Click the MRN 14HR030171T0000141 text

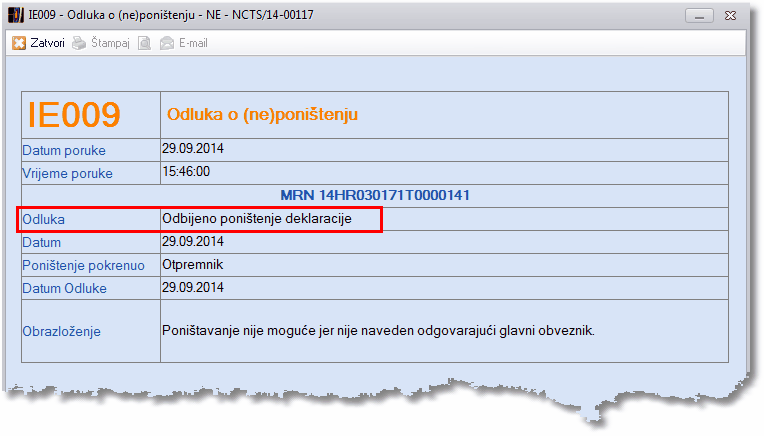pos(375,195)
